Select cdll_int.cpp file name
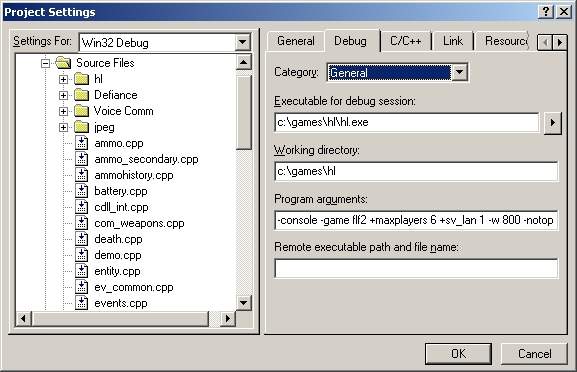577x372 pixels. [x=121, y=207]
